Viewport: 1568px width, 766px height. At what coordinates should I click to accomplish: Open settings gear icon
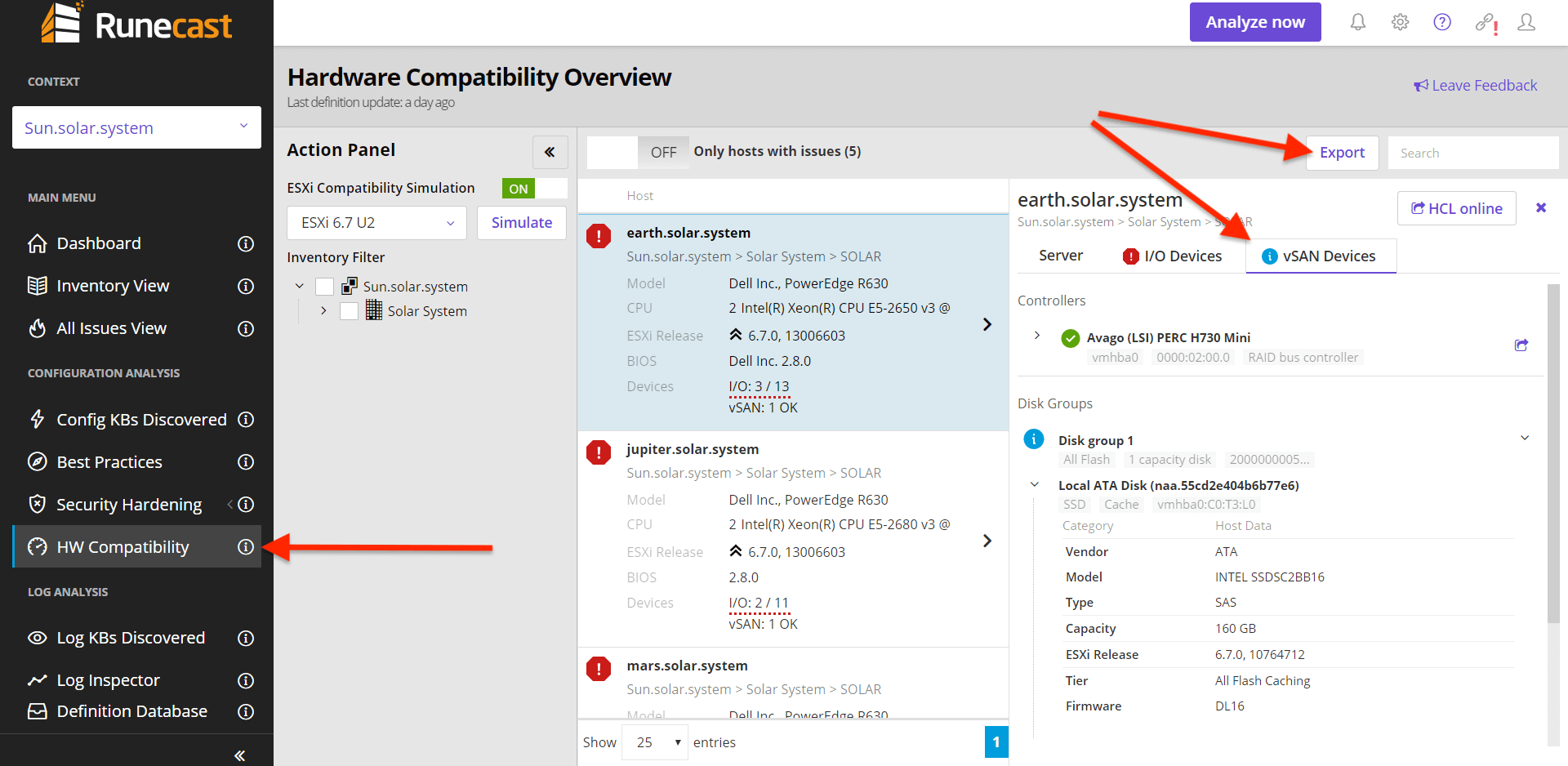1400,22
